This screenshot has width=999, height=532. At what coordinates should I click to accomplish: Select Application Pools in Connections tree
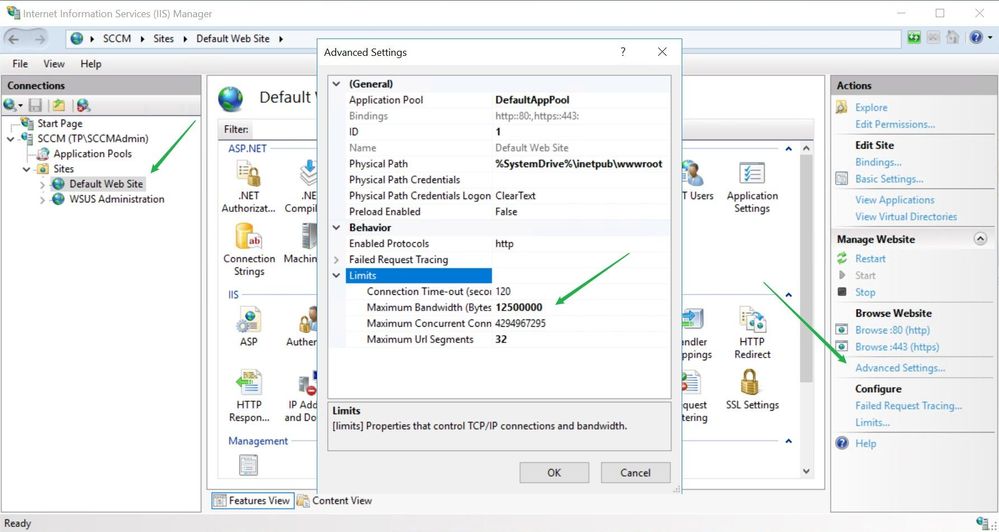click(92, 154)
